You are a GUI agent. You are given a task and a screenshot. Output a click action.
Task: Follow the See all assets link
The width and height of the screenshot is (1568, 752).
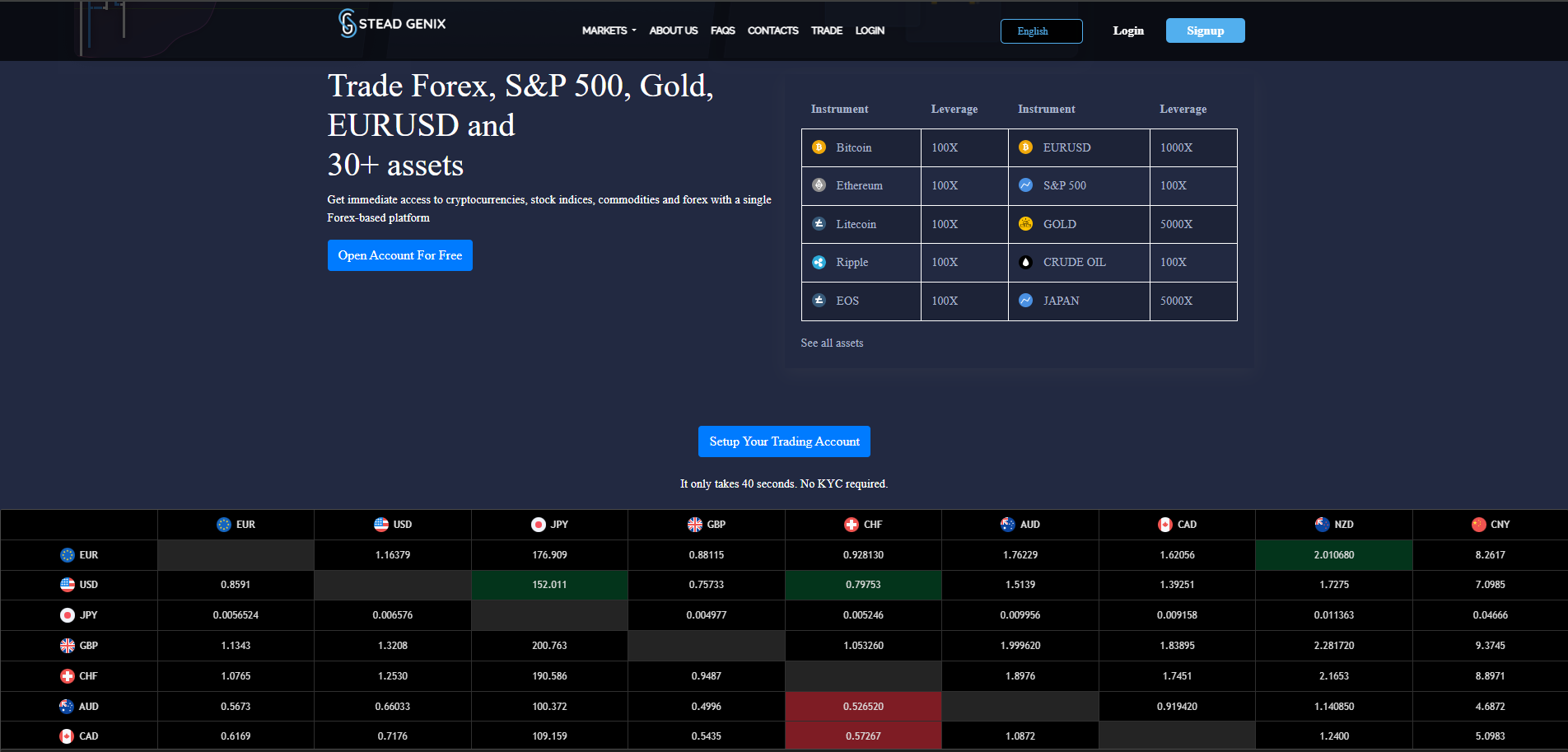click(832, 343)
